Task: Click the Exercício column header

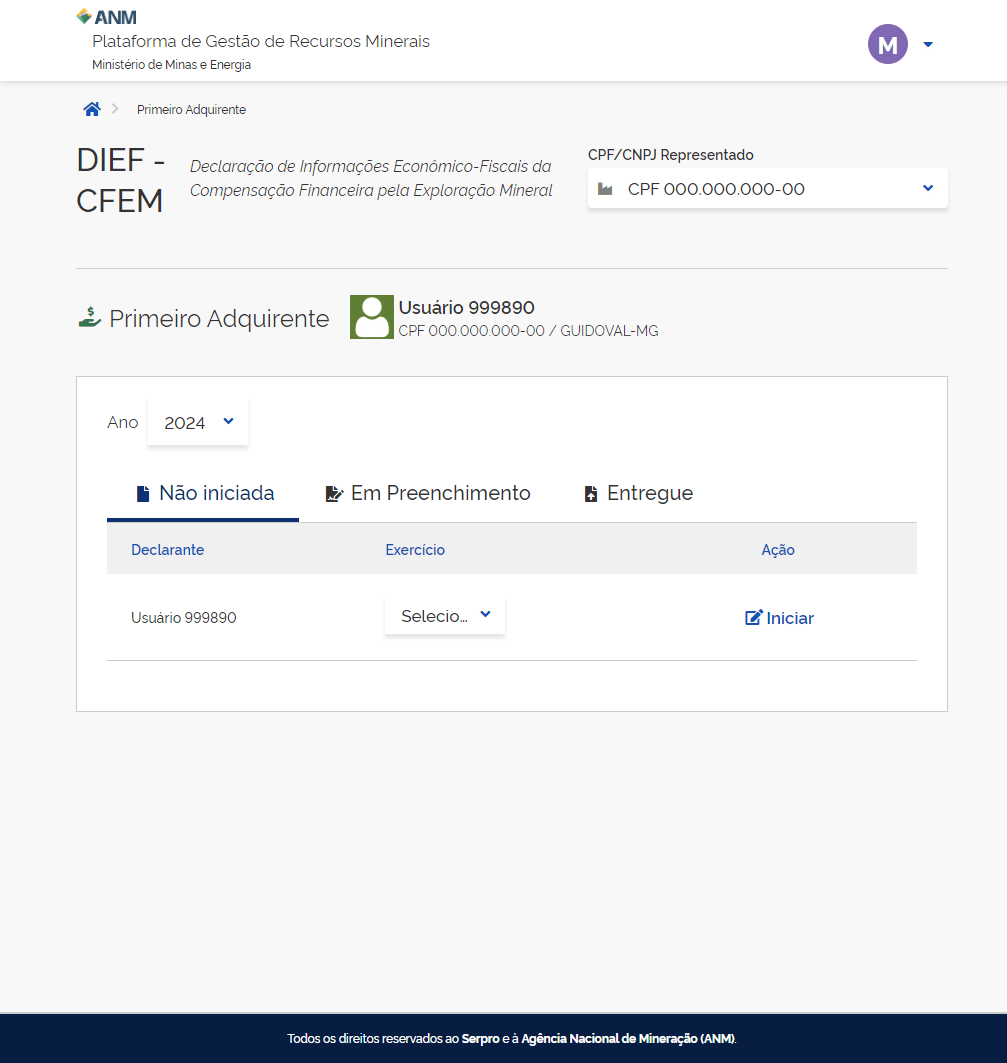Action: tap(415, 550)
